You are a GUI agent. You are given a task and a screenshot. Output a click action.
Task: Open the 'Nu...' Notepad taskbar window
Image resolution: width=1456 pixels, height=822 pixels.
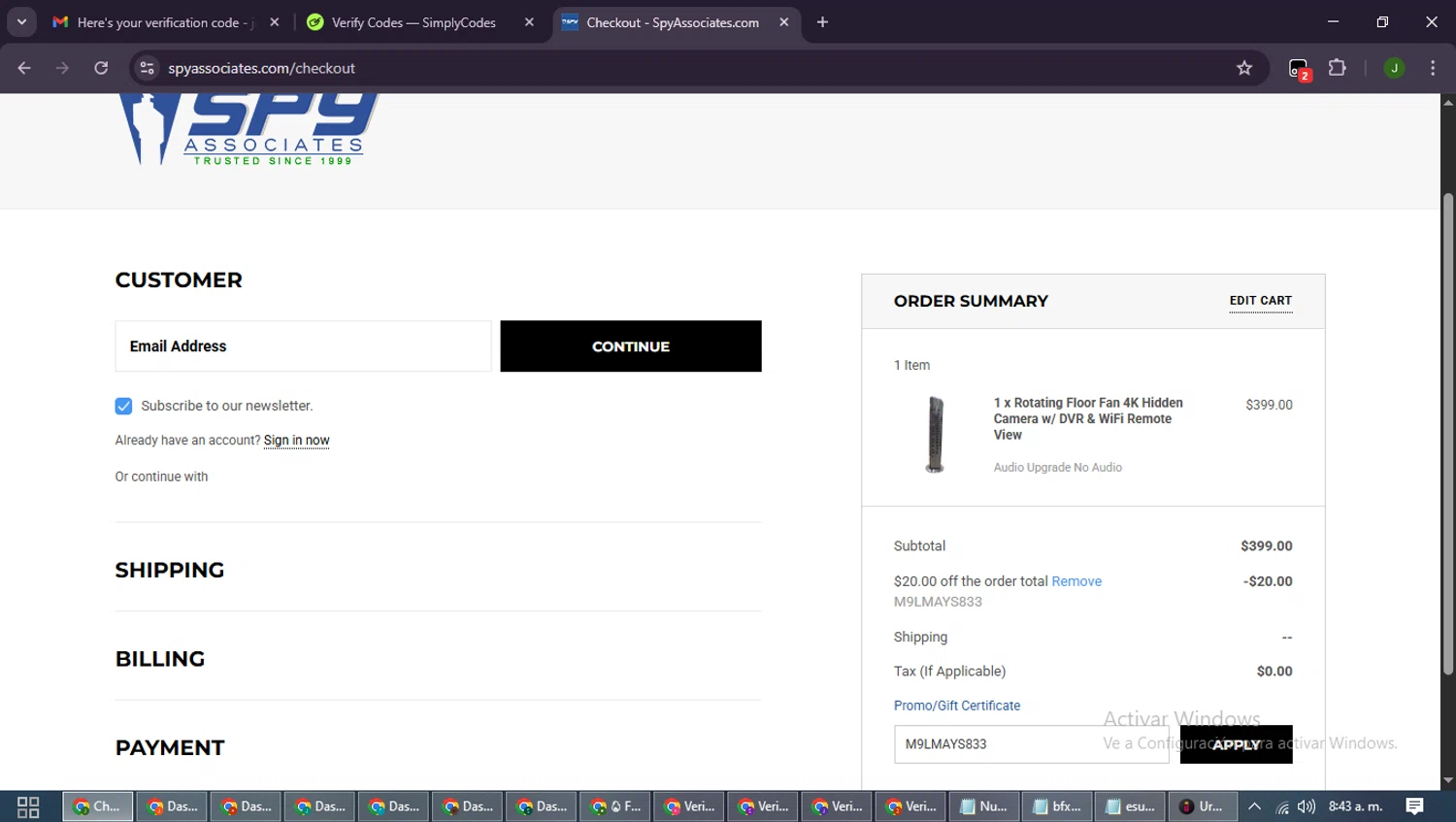coord(983,806)
